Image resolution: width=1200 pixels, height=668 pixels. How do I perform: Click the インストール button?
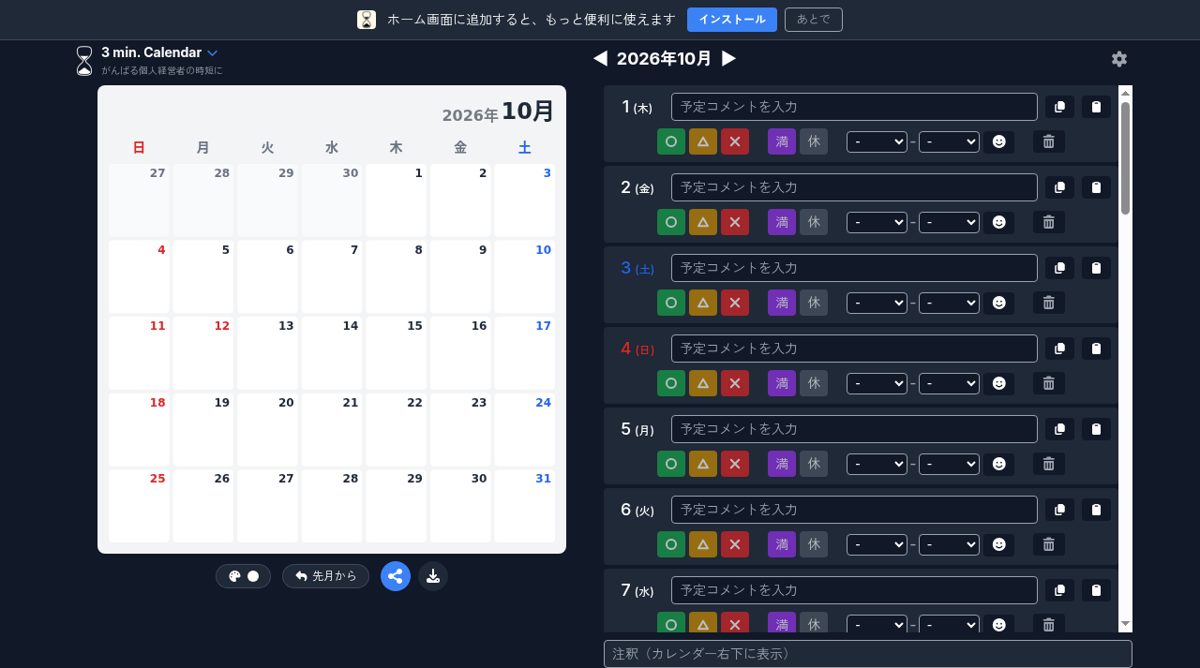click(732, 20)
